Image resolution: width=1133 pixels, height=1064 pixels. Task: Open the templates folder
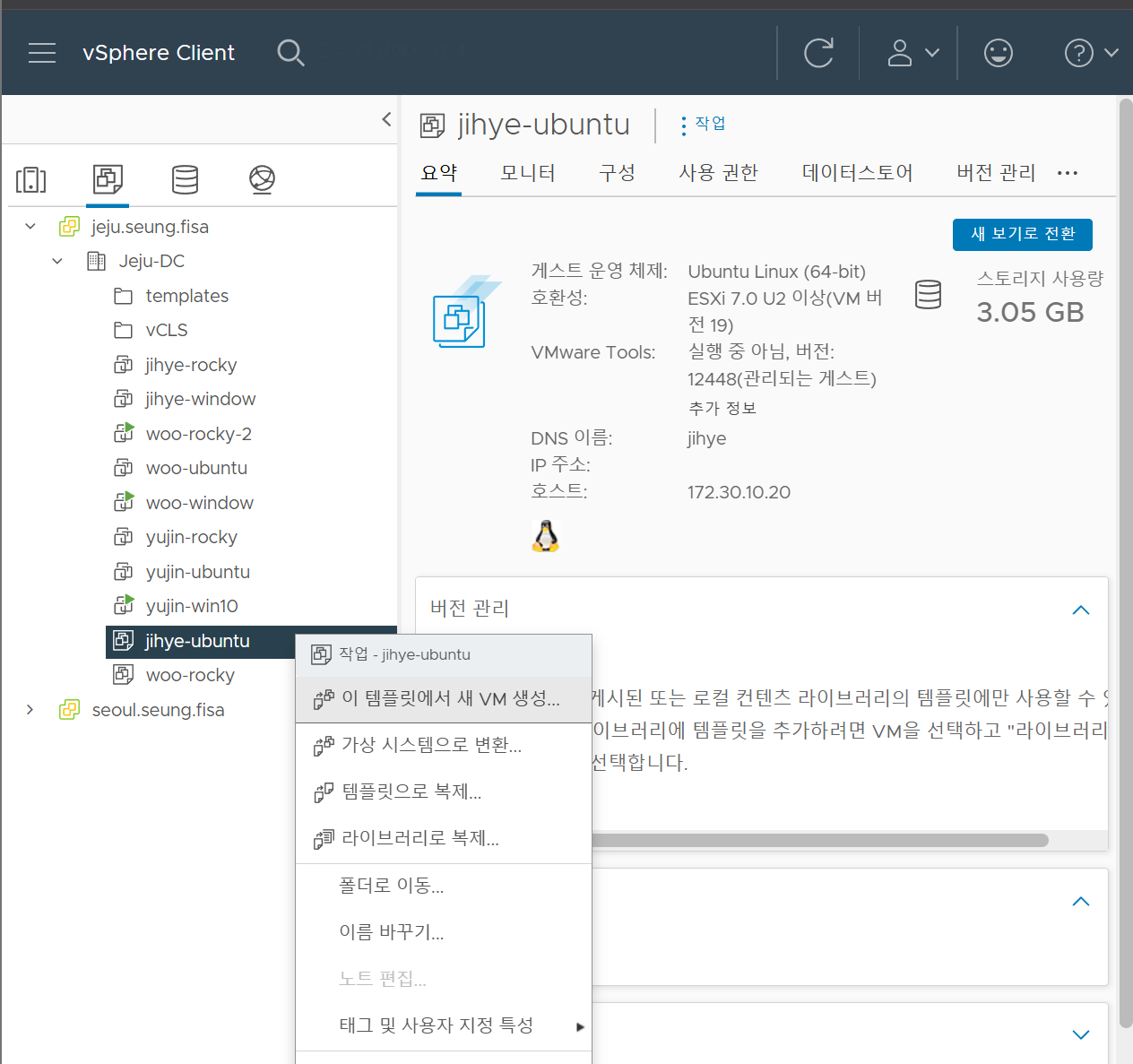click(x=186, y=296)
